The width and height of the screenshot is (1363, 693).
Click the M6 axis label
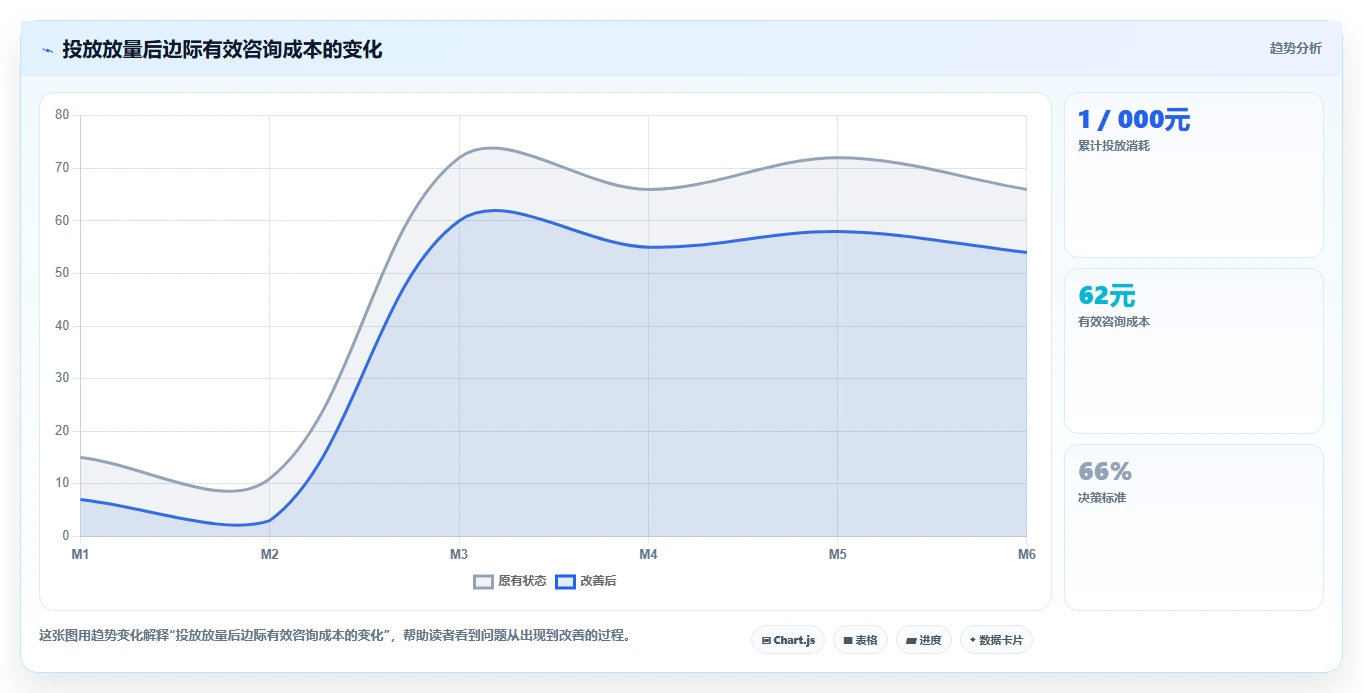(1027, 554)
